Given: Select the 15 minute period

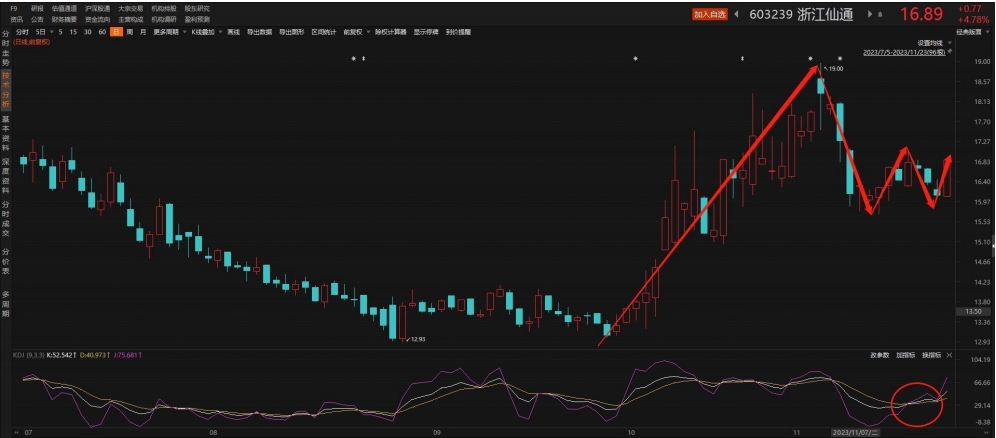Looking at the screenshot, I should (73, 32).
